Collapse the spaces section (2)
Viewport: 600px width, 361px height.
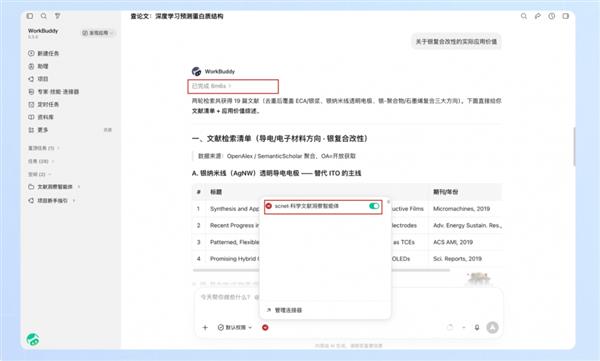coord(39,174)
